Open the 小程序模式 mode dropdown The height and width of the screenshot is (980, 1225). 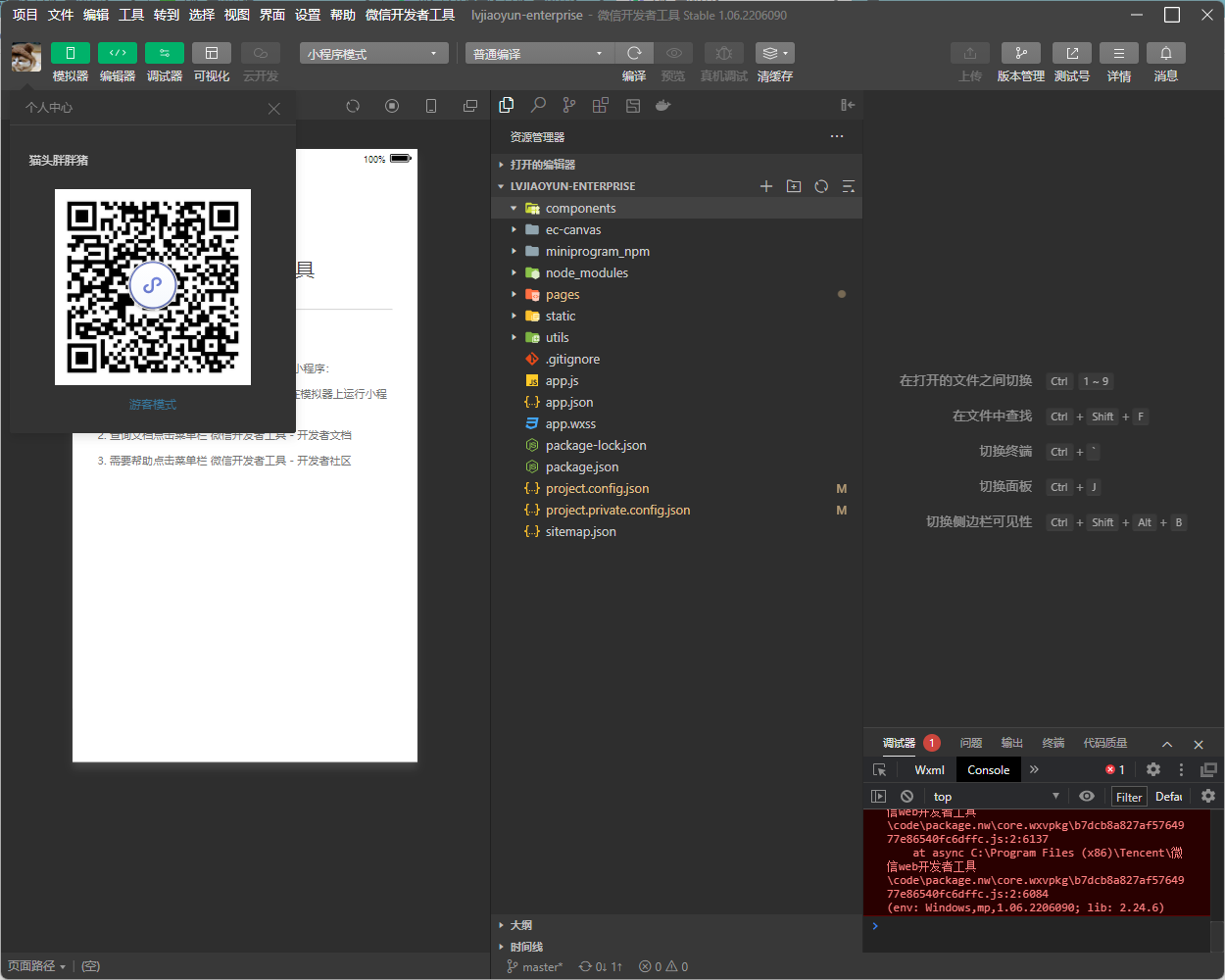[374, 53]
